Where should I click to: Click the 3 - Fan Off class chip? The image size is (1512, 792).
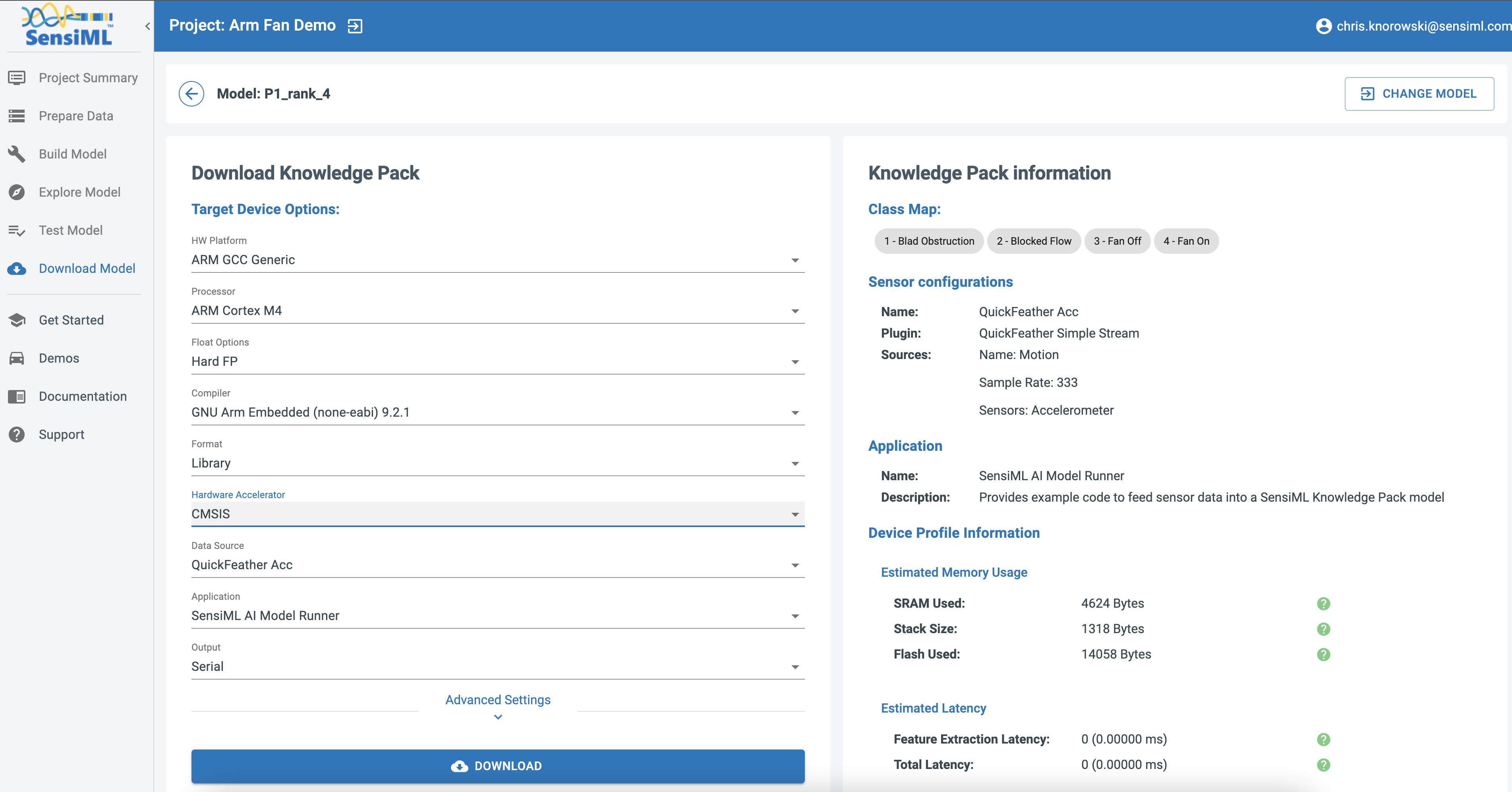pyautogui.click(x=1117, y=241)
